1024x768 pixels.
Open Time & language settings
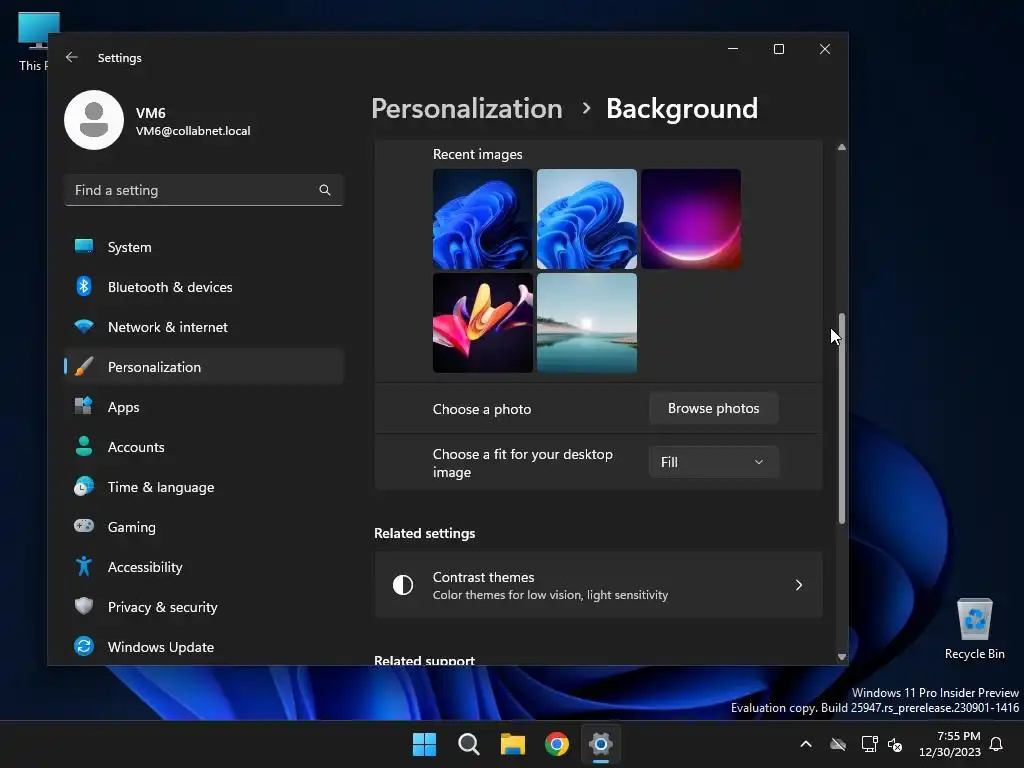pos(204,487)
